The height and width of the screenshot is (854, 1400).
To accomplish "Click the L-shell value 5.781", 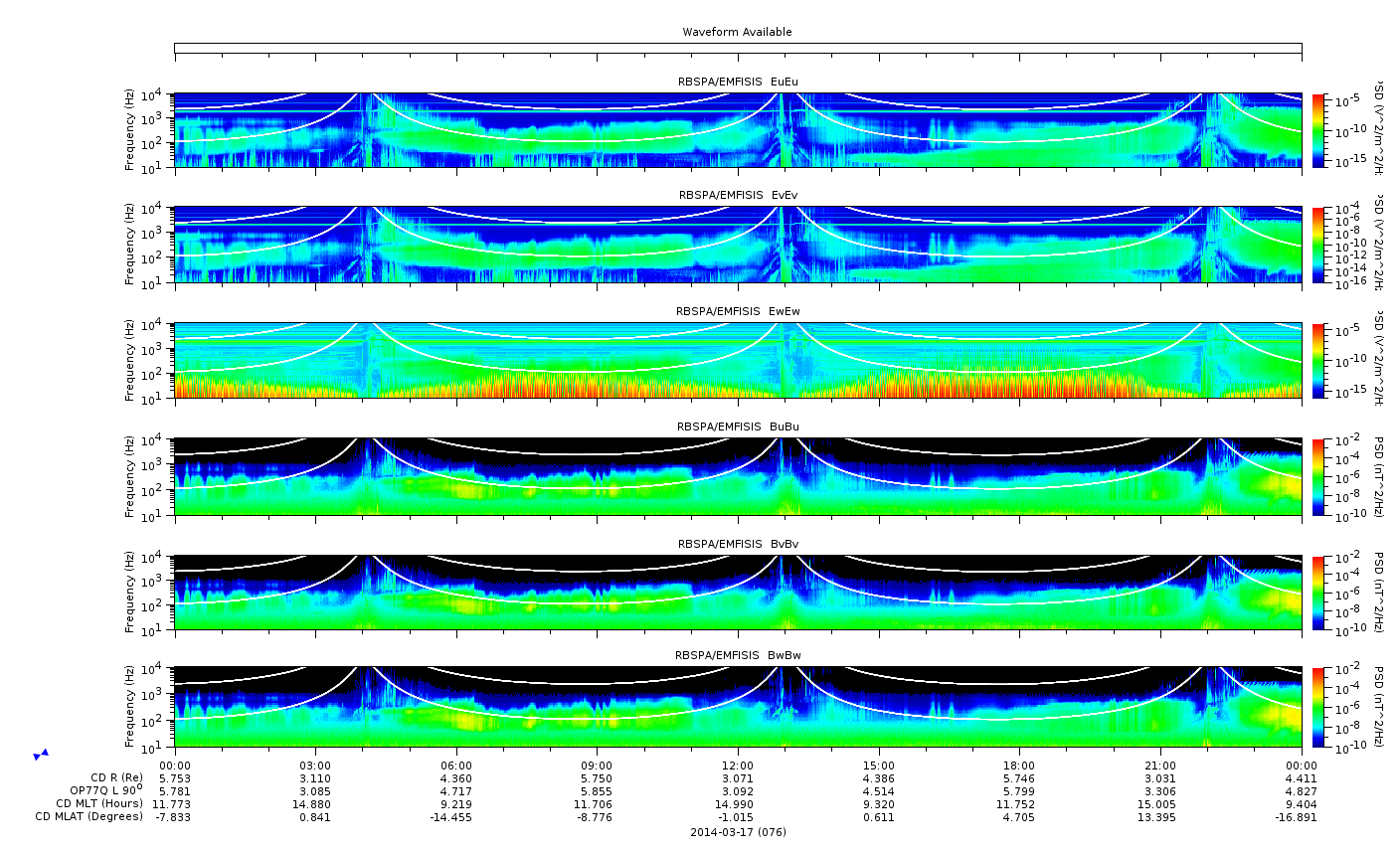I will [x=175, y=790].
